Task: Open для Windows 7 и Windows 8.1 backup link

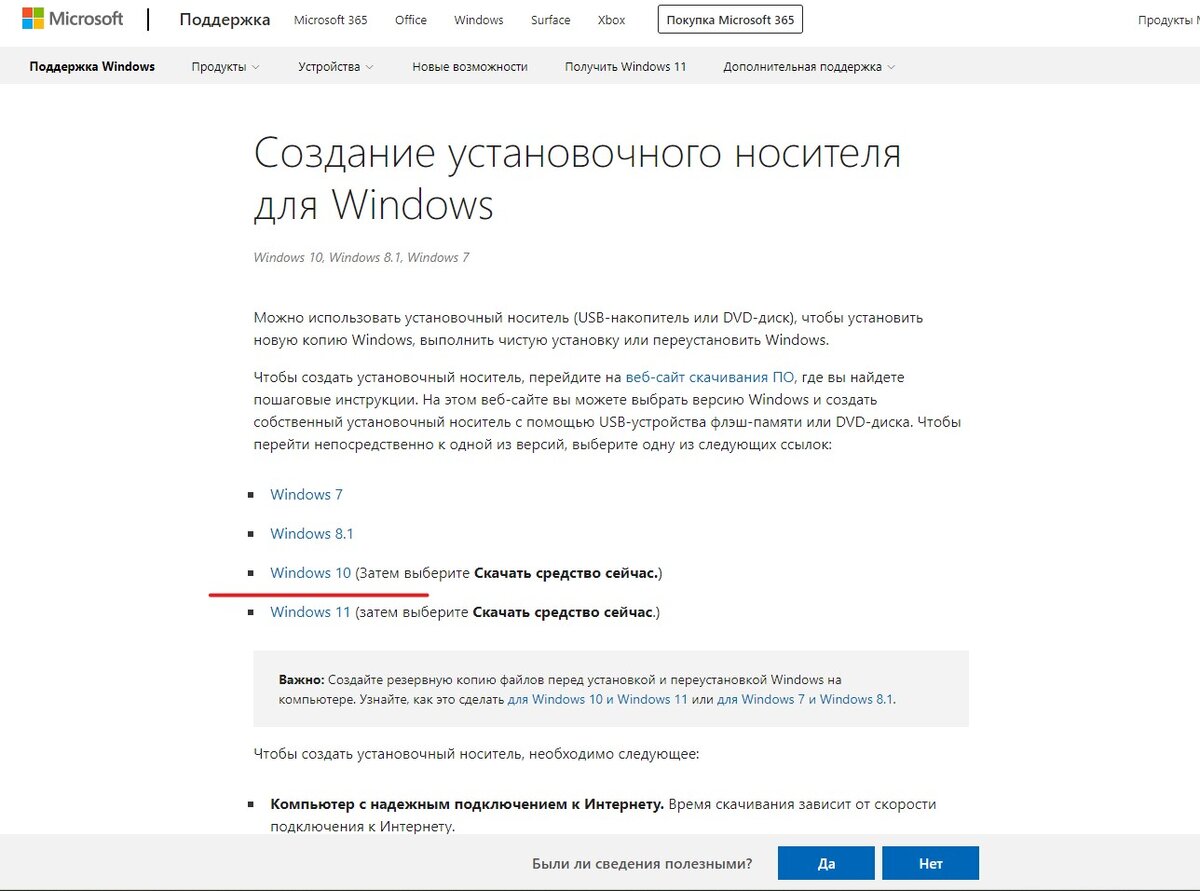Action: (805, 699)
